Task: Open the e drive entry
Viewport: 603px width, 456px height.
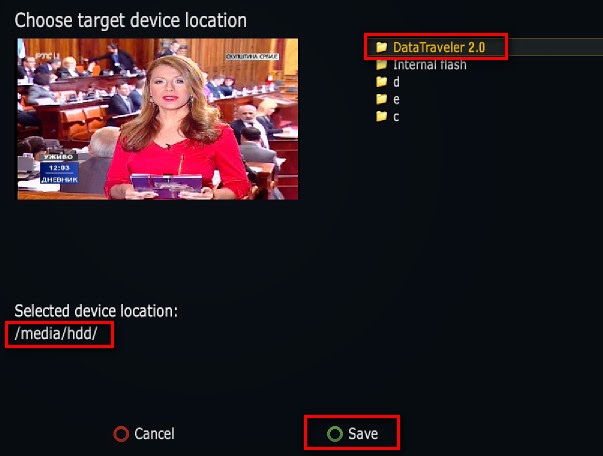Action: pos(396,100)
